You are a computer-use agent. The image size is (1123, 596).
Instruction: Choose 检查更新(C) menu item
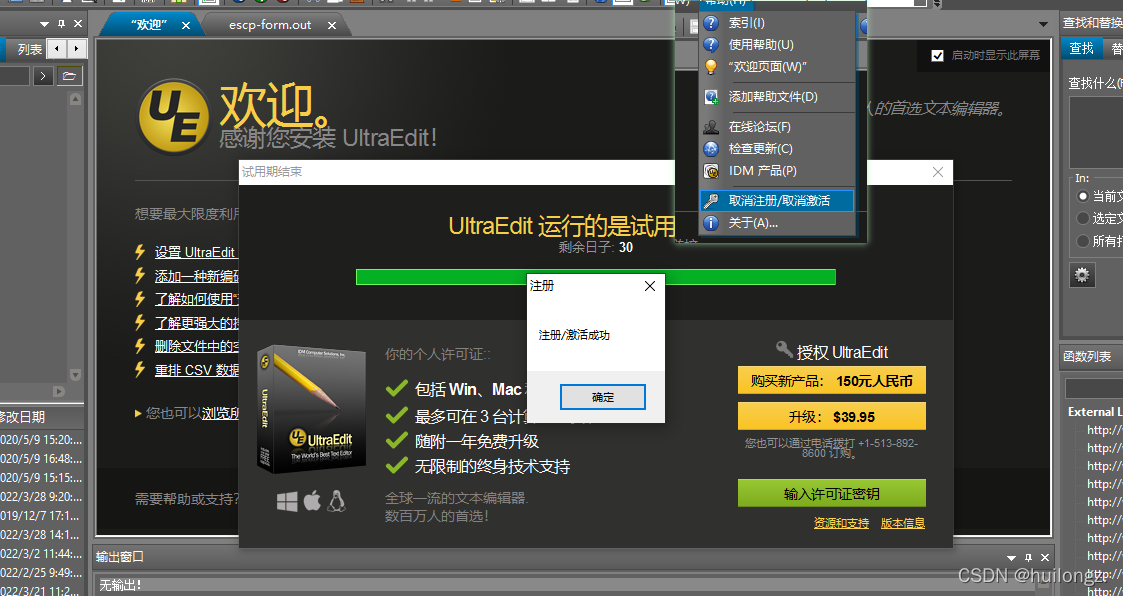pos(776,149)
